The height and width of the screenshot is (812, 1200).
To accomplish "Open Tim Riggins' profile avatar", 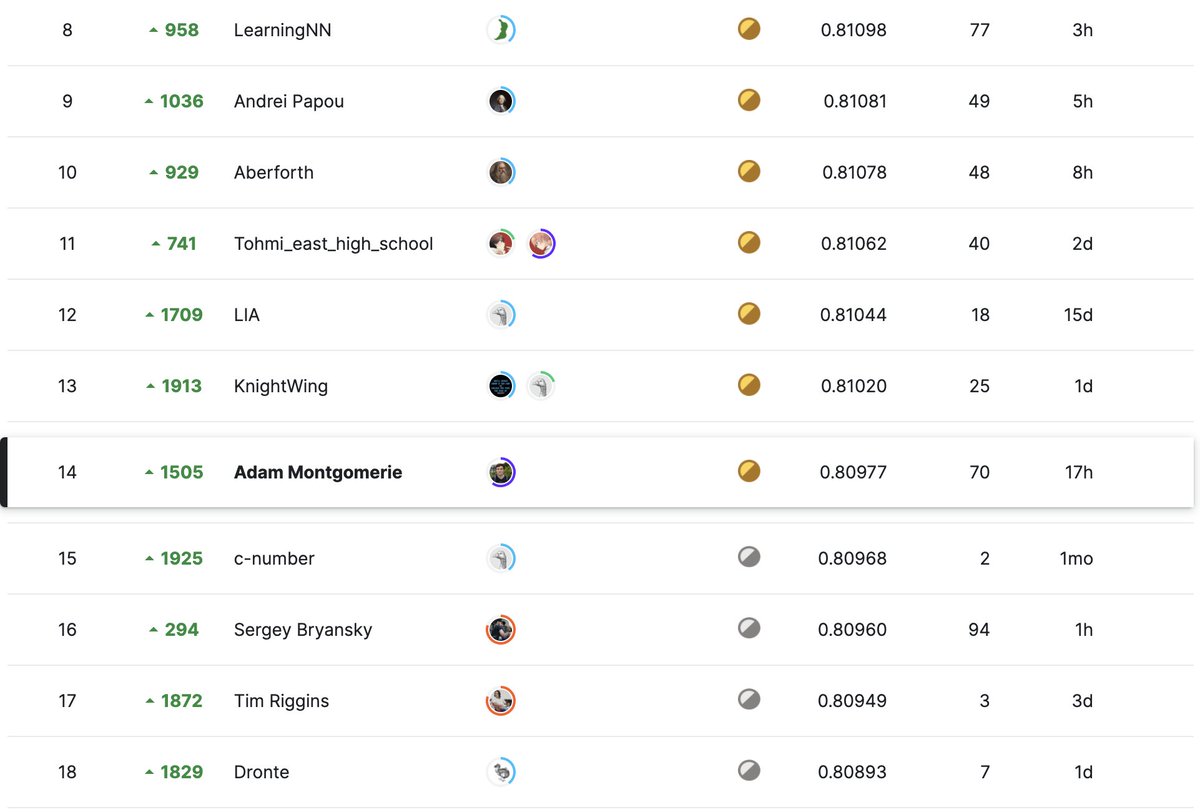I will point(501,701).
